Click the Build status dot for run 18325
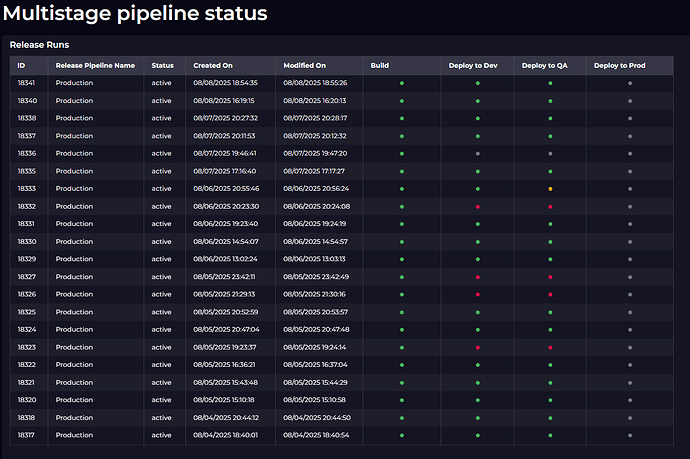This screenshot has width=690, height=459. coord(402,312)
